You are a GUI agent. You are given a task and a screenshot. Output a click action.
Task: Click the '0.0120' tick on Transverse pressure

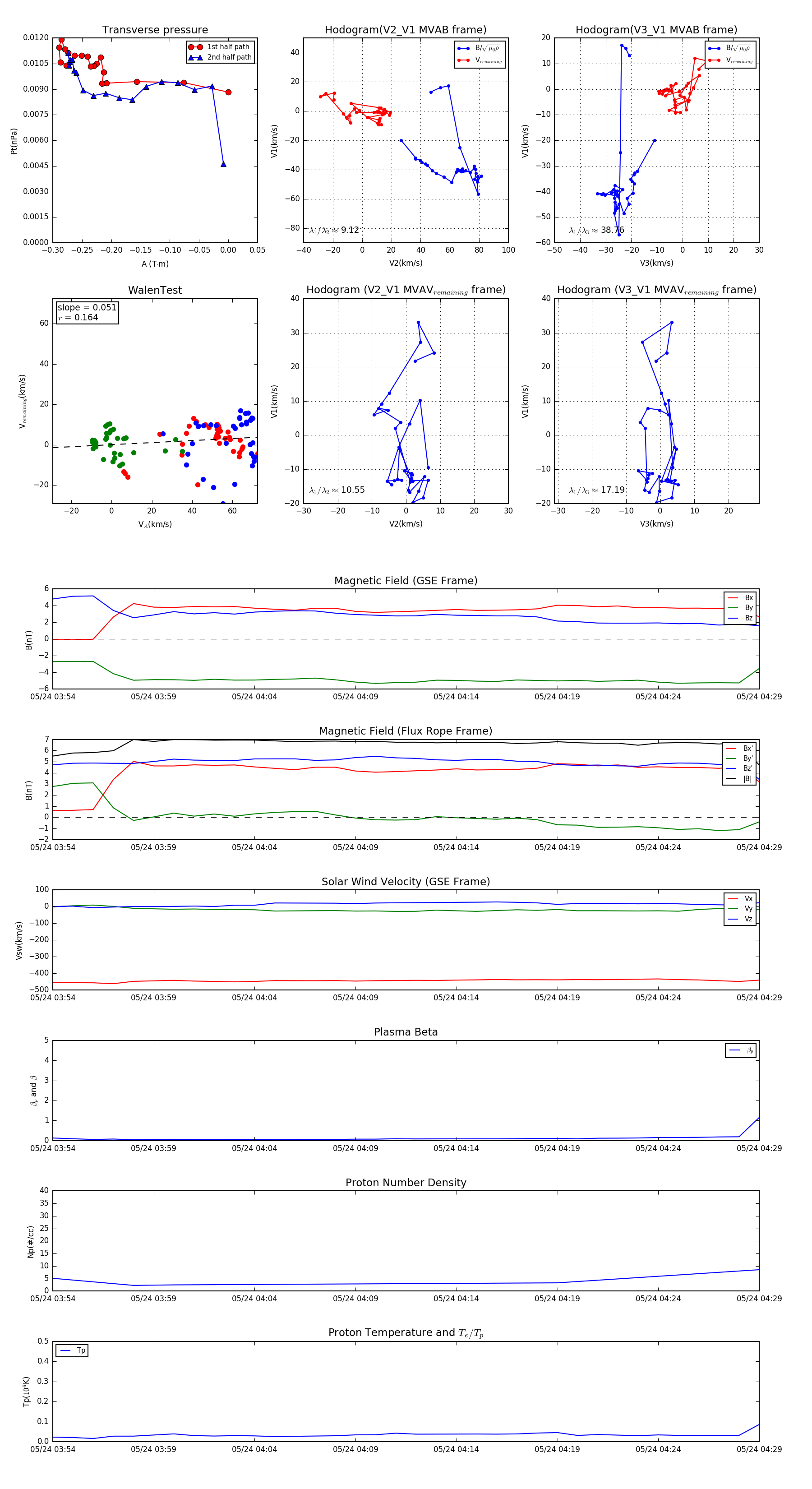36,37
